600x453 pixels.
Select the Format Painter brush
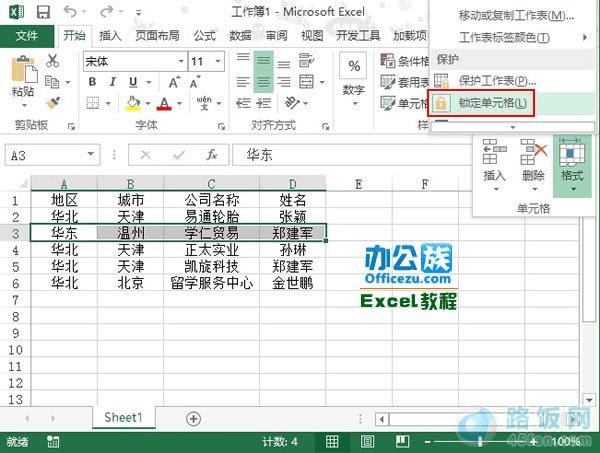tap(53, 103)
